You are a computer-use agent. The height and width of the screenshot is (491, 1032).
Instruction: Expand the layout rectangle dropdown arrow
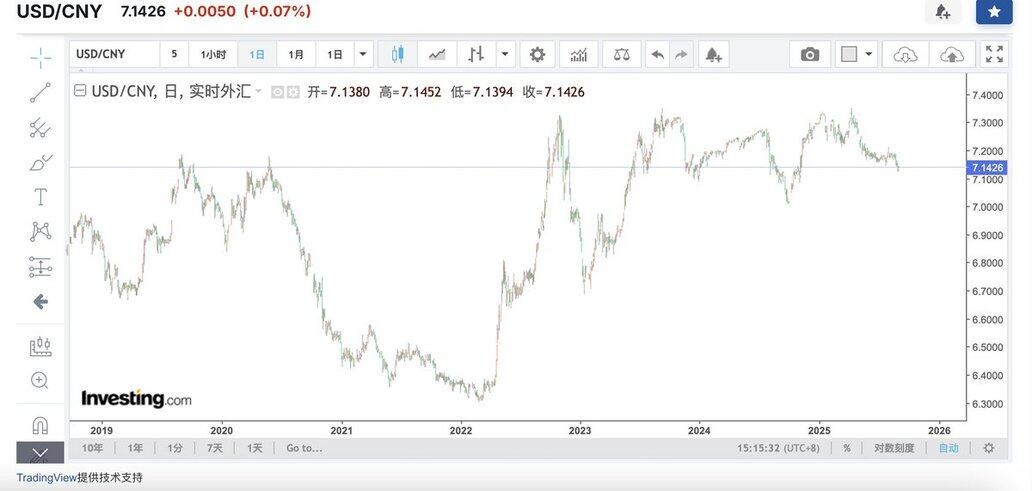click(869, 54)
